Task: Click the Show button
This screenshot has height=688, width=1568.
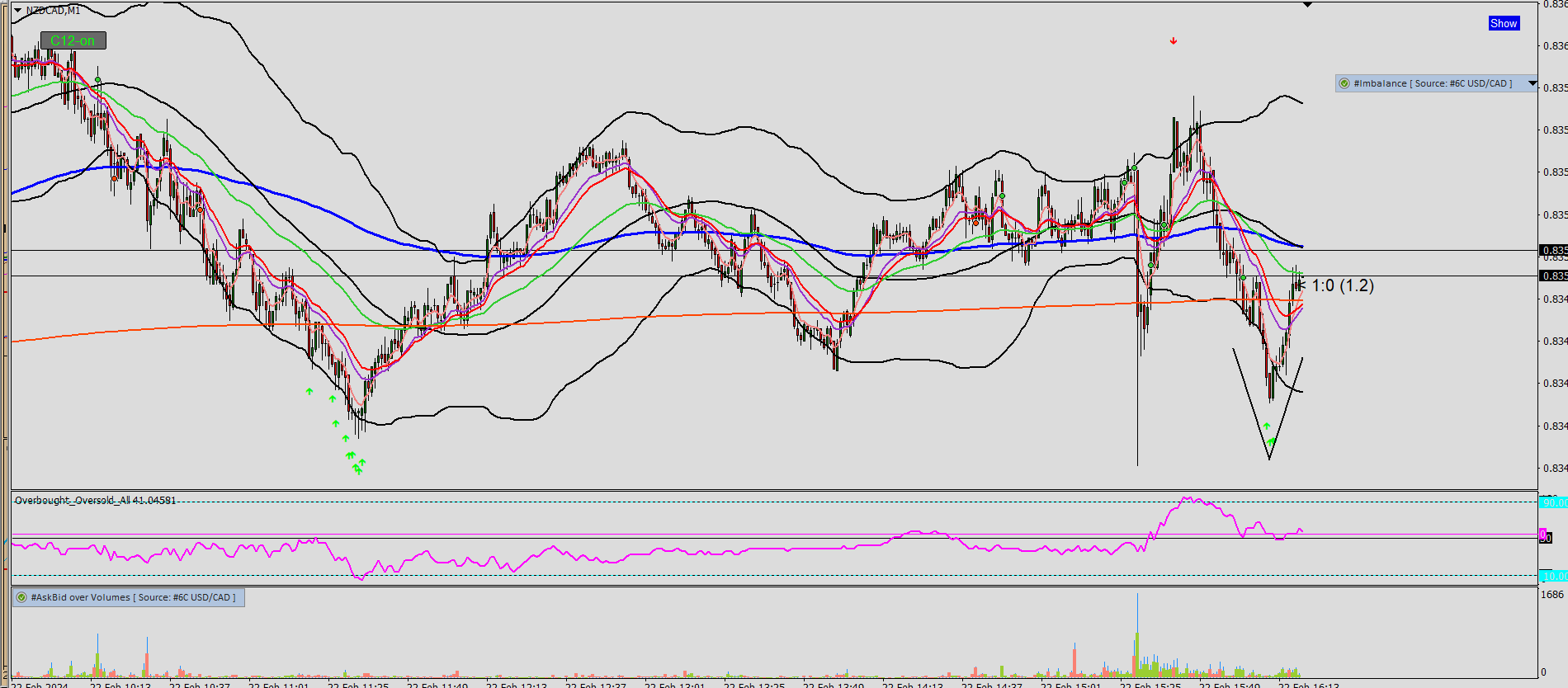Action: click(1504, 24)
